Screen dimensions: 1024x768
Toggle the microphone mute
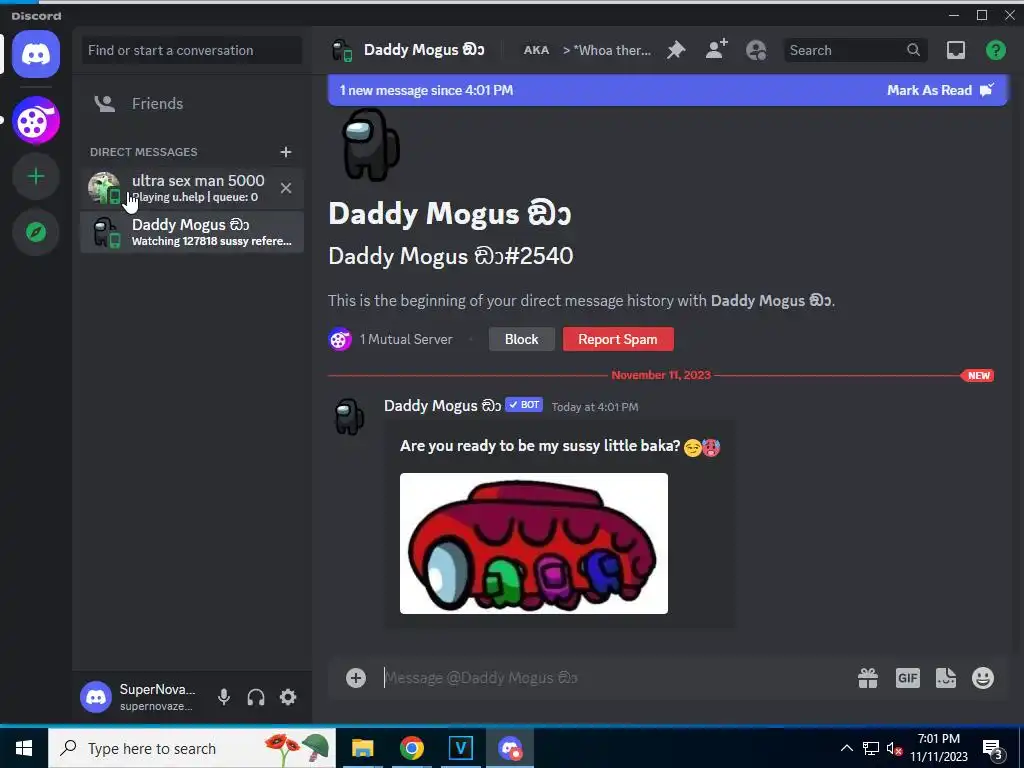pos(224,697)
